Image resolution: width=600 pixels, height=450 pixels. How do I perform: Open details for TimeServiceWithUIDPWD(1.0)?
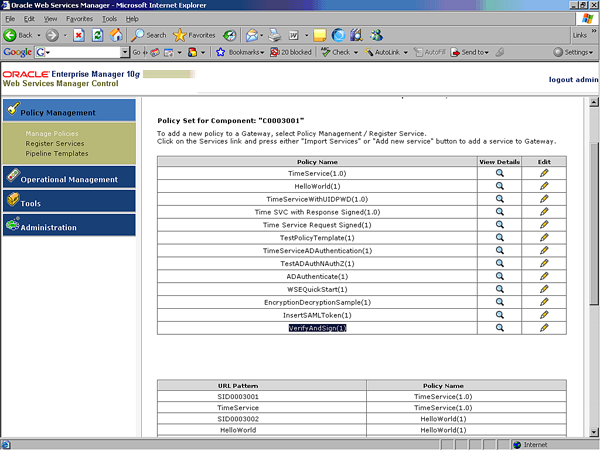(x=499, y=199)
